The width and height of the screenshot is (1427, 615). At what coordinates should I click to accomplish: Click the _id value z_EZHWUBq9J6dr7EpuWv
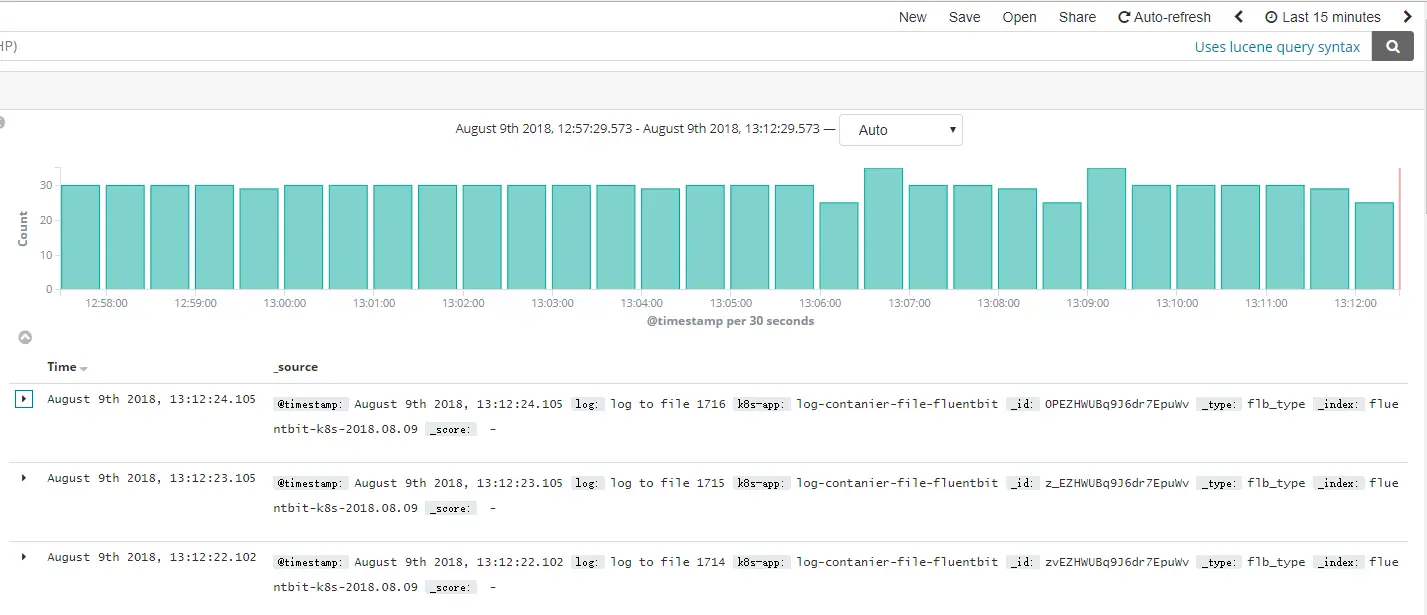(x=1117, y=483)
